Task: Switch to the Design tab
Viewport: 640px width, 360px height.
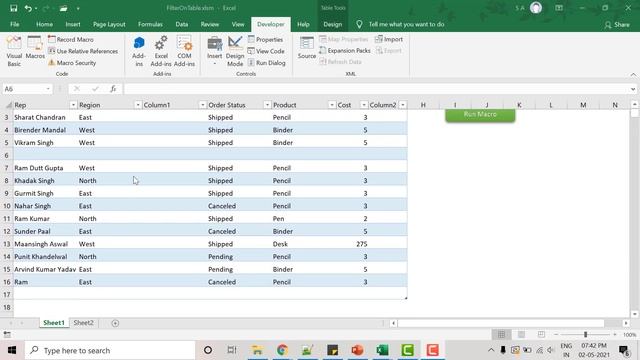Action: (x=333, y=24)
